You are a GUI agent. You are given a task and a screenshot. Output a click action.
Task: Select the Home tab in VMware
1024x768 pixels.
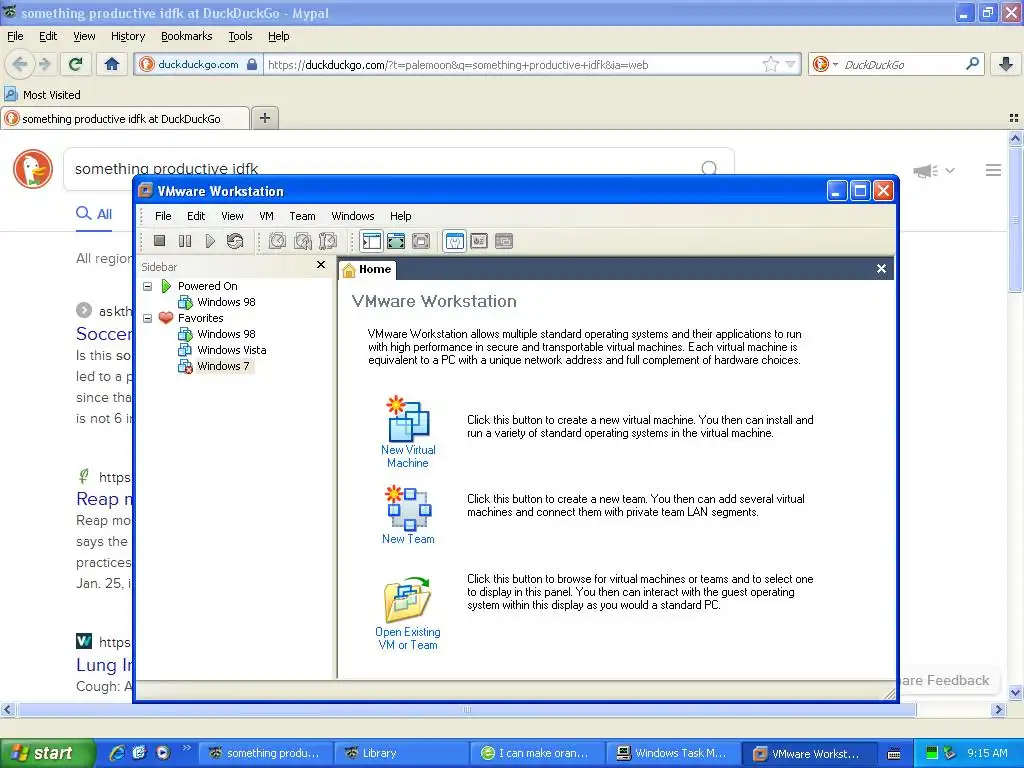tap(367, 269)
